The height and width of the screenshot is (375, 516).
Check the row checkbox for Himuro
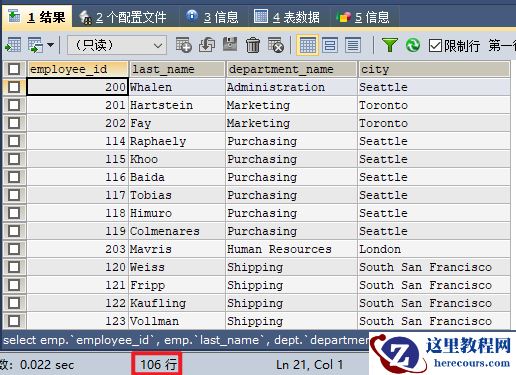(14, 213)
